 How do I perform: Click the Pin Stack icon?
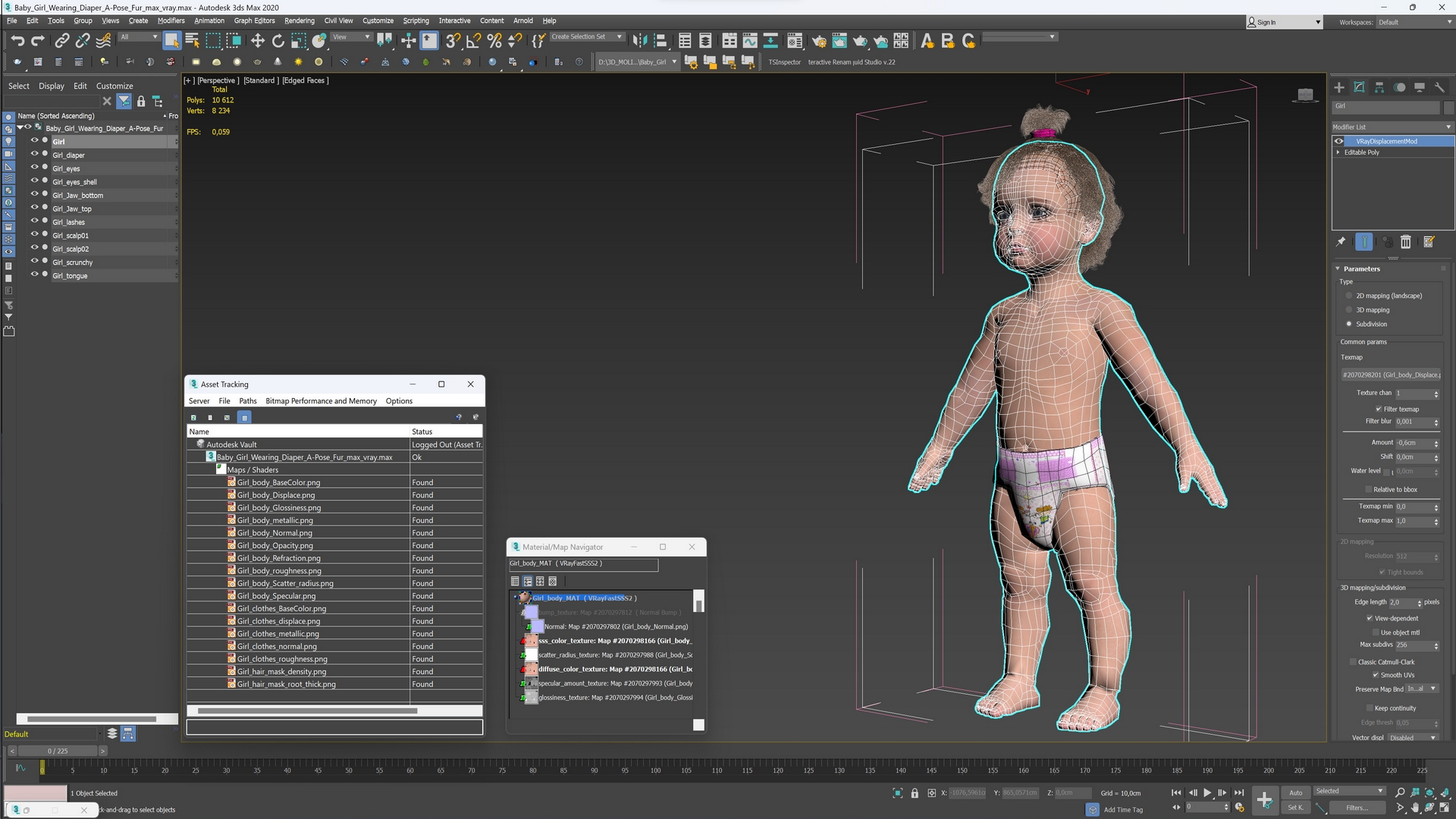click(x=1341, y=242)
